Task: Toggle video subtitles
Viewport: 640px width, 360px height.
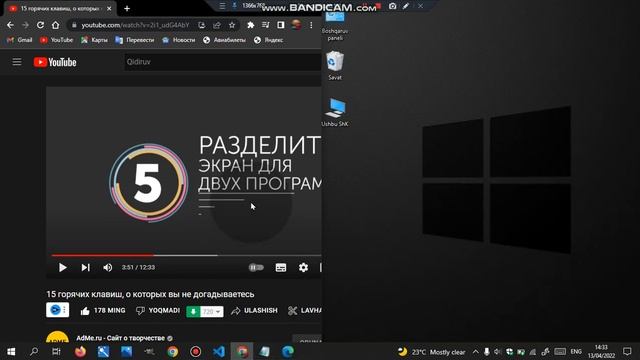Action: (x=281, y=267)
